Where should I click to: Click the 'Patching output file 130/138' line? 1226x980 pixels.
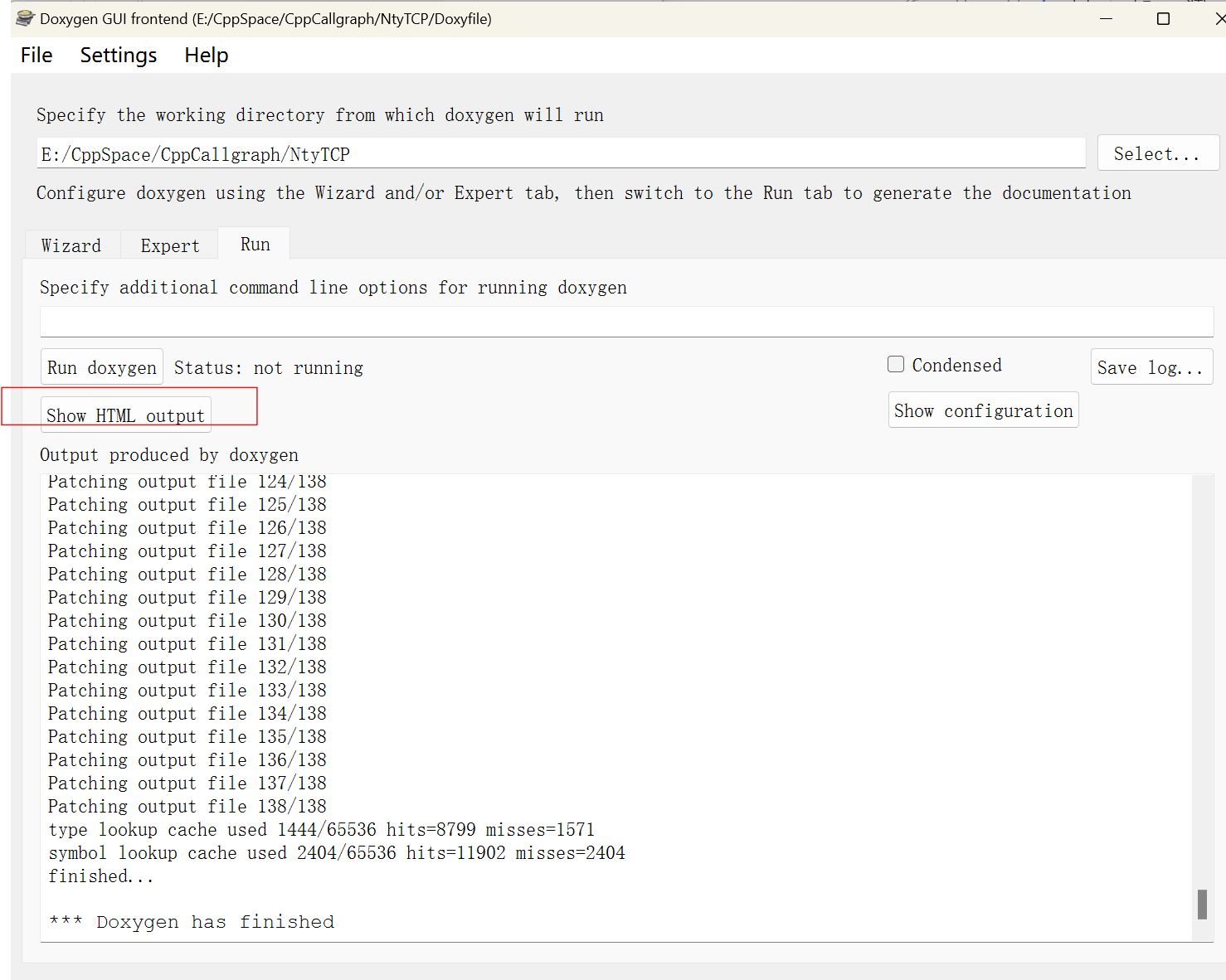coord(187,620)
